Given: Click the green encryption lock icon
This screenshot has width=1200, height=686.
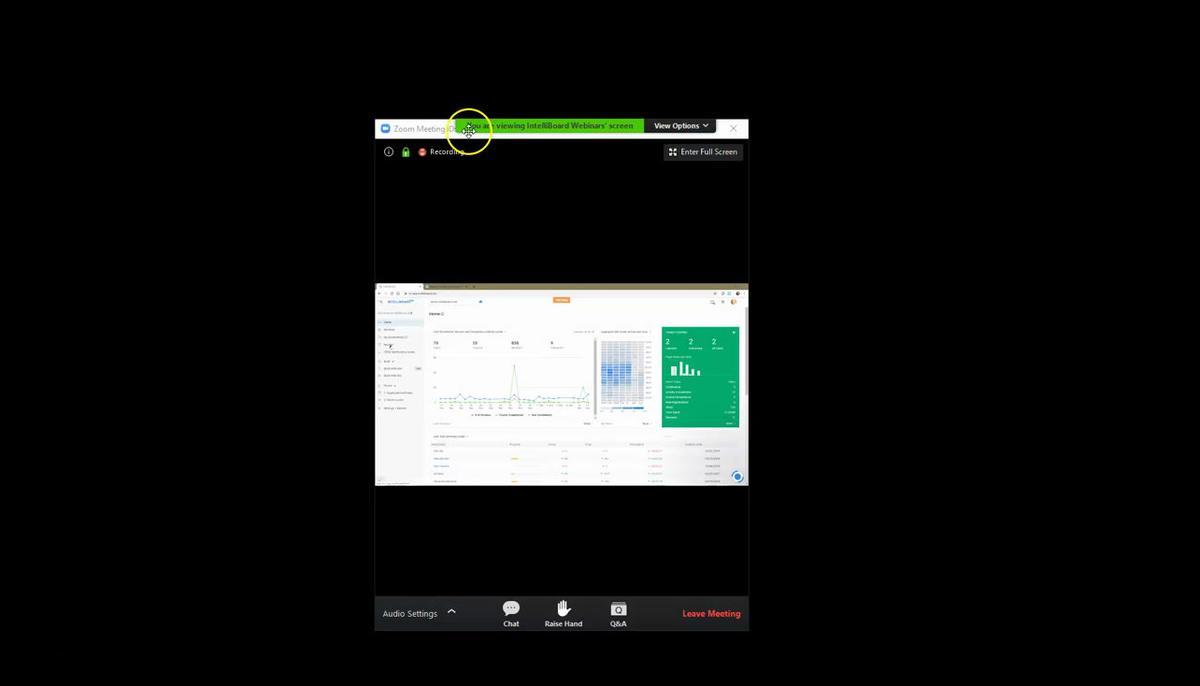Looking at the screenshot, I should tap(405, 152).
